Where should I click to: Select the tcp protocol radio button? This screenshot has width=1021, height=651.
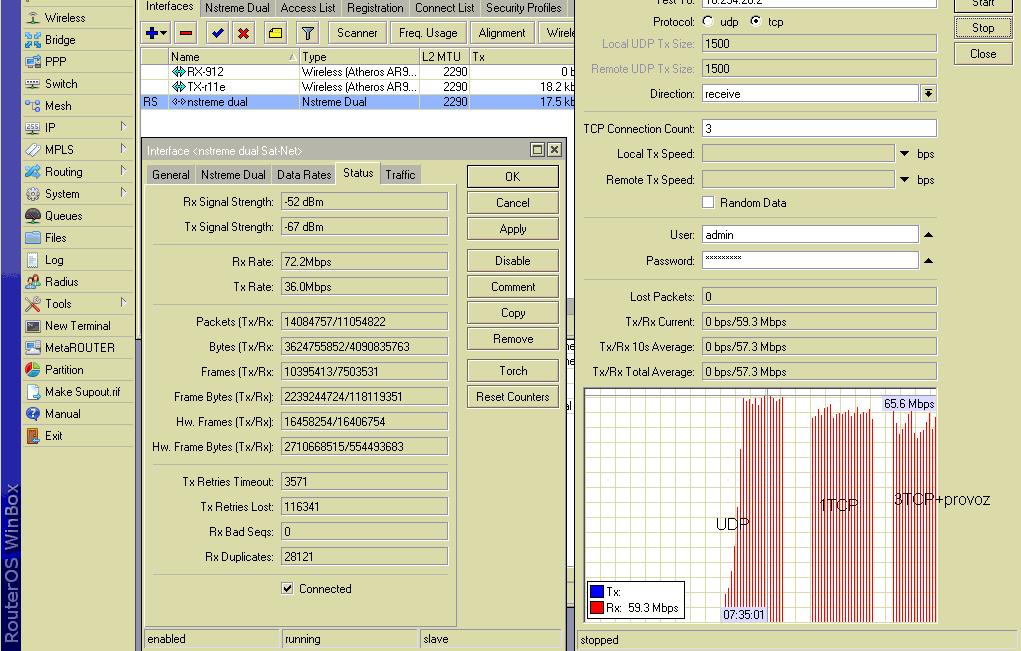(x=755, y=21)
